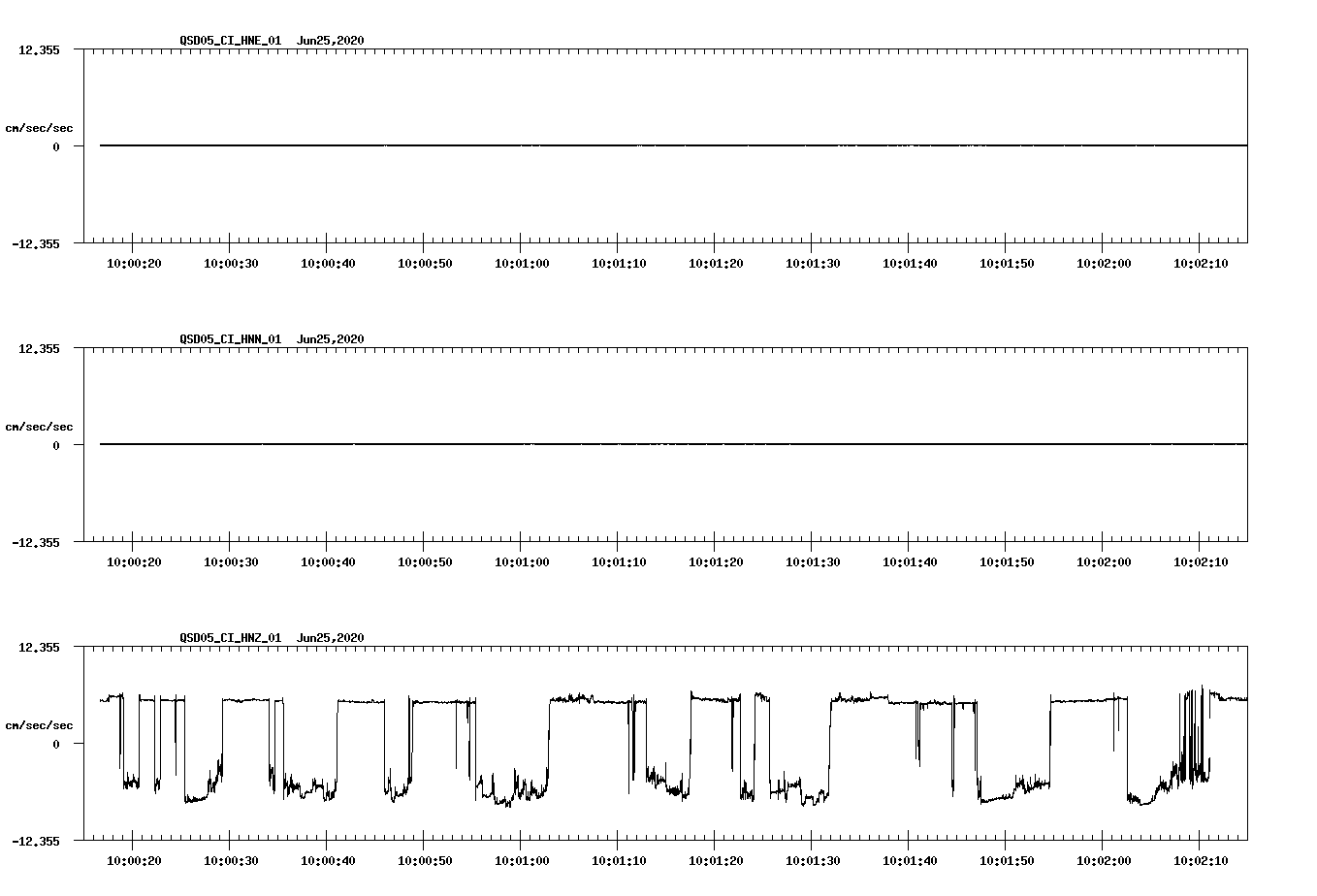Click the flat HNN trace line
1317x896 pixels.
click(x=673, y=444)
